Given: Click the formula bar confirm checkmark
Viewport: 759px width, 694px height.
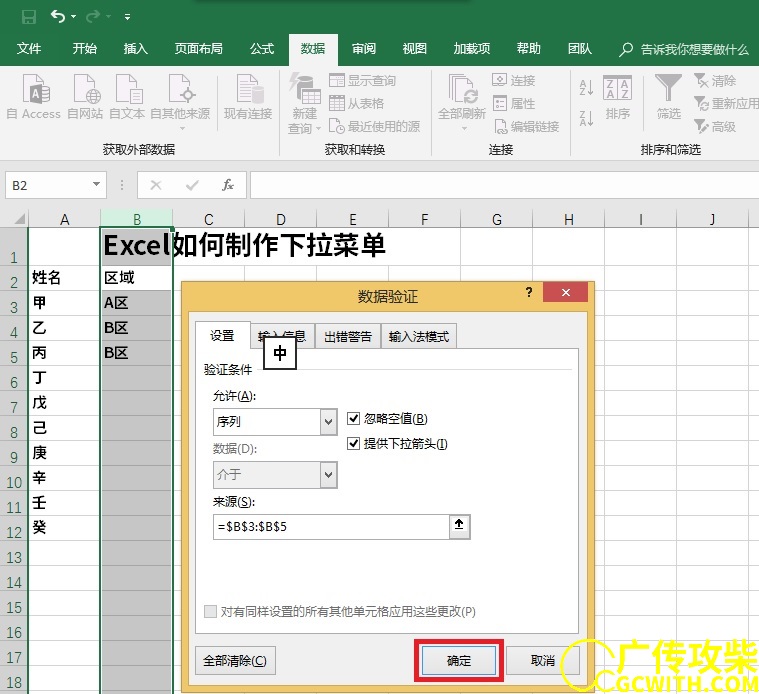Looking at the screenshot, I should [192, 185].
